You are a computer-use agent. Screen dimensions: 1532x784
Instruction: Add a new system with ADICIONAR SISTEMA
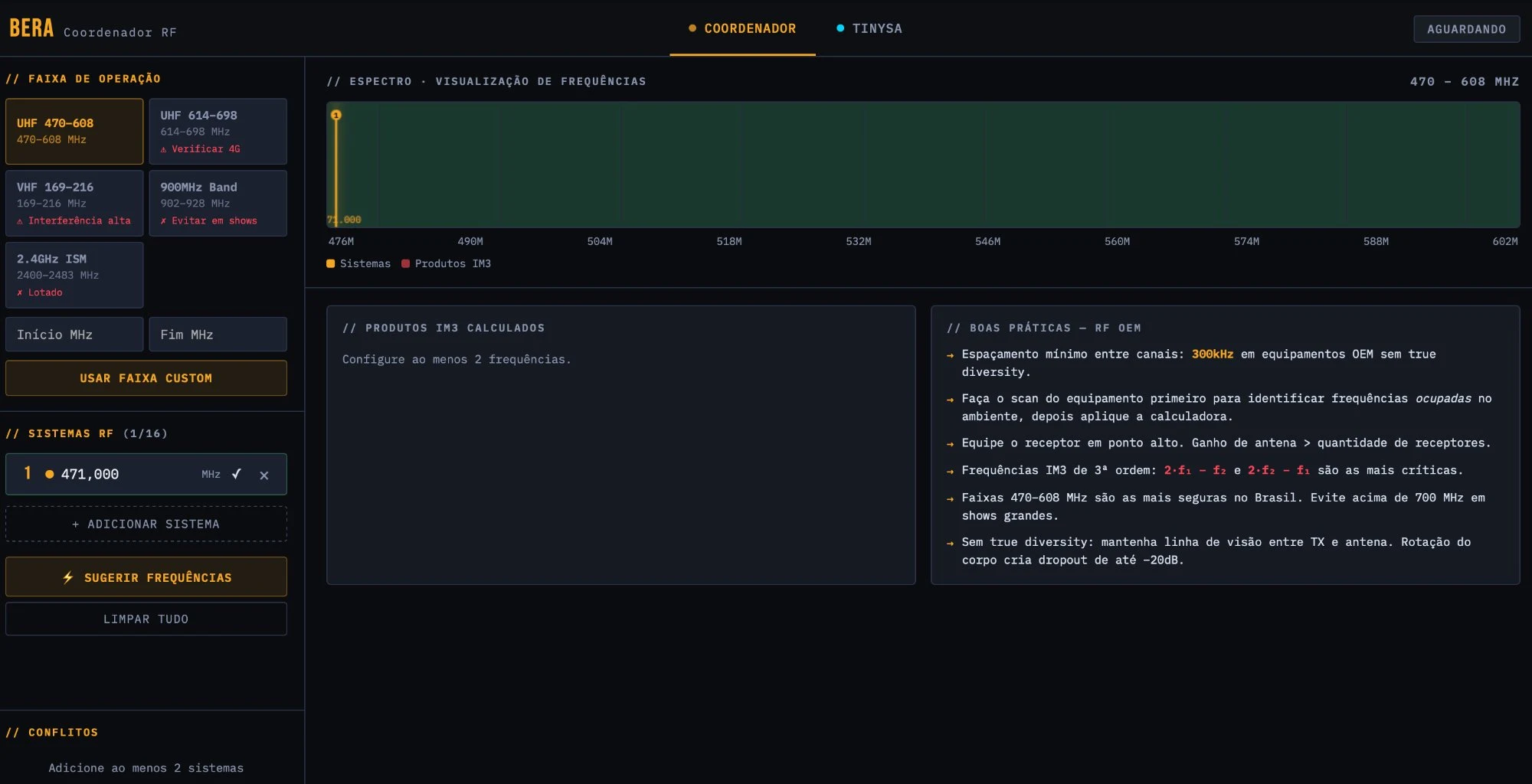point(146,524)
